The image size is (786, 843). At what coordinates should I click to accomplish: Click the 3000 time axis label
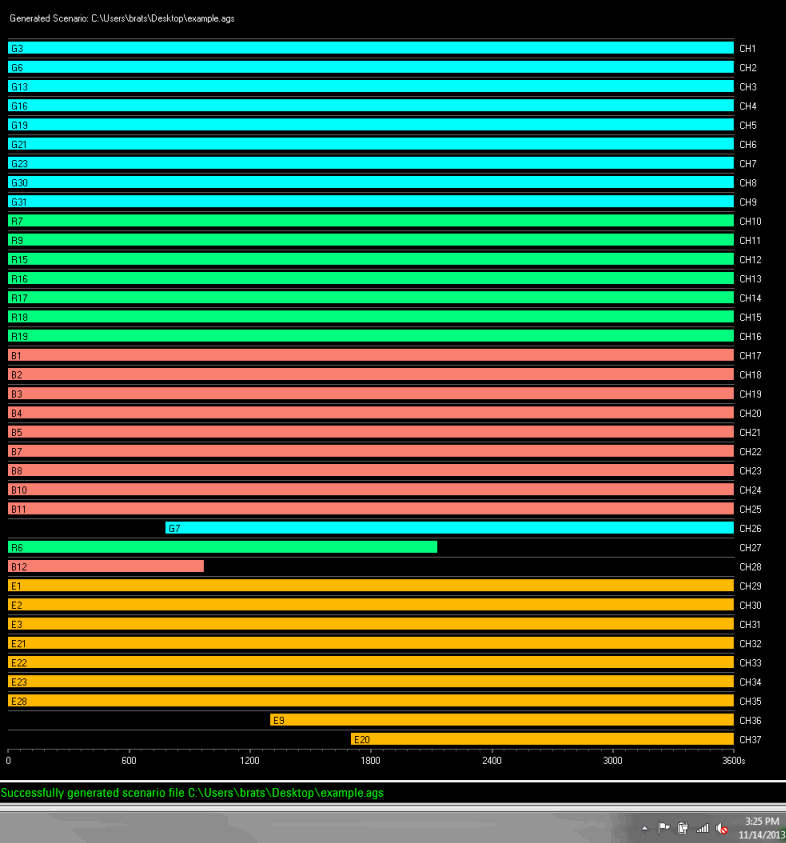[x=612, y=761]
